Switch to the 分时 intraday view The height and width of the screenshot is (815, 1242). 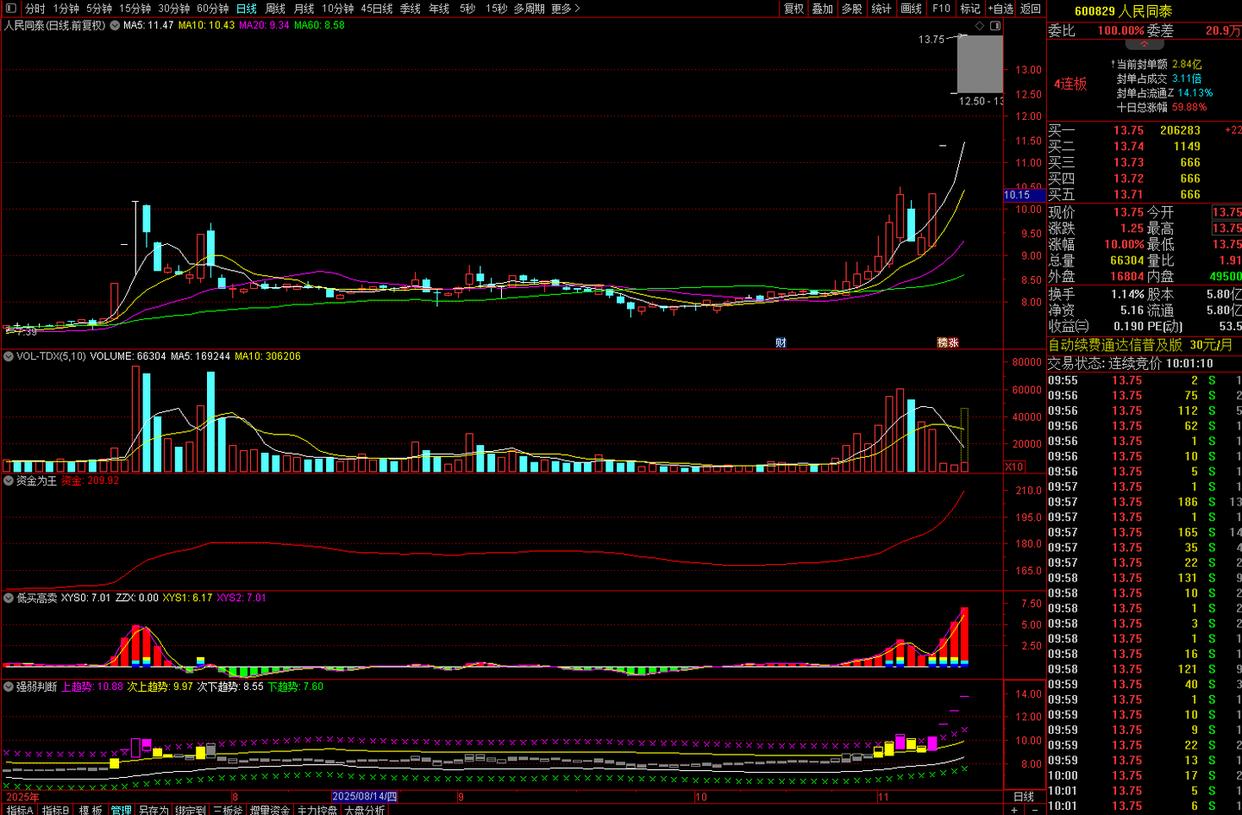pyautogui.click(x=35, y=8)
